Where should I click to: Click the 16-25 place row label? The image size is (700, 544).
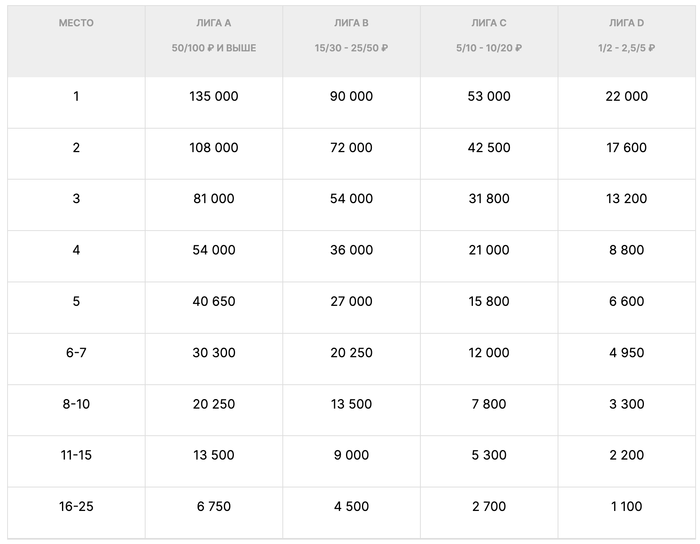pyautogui.click(x=76, y=507)
